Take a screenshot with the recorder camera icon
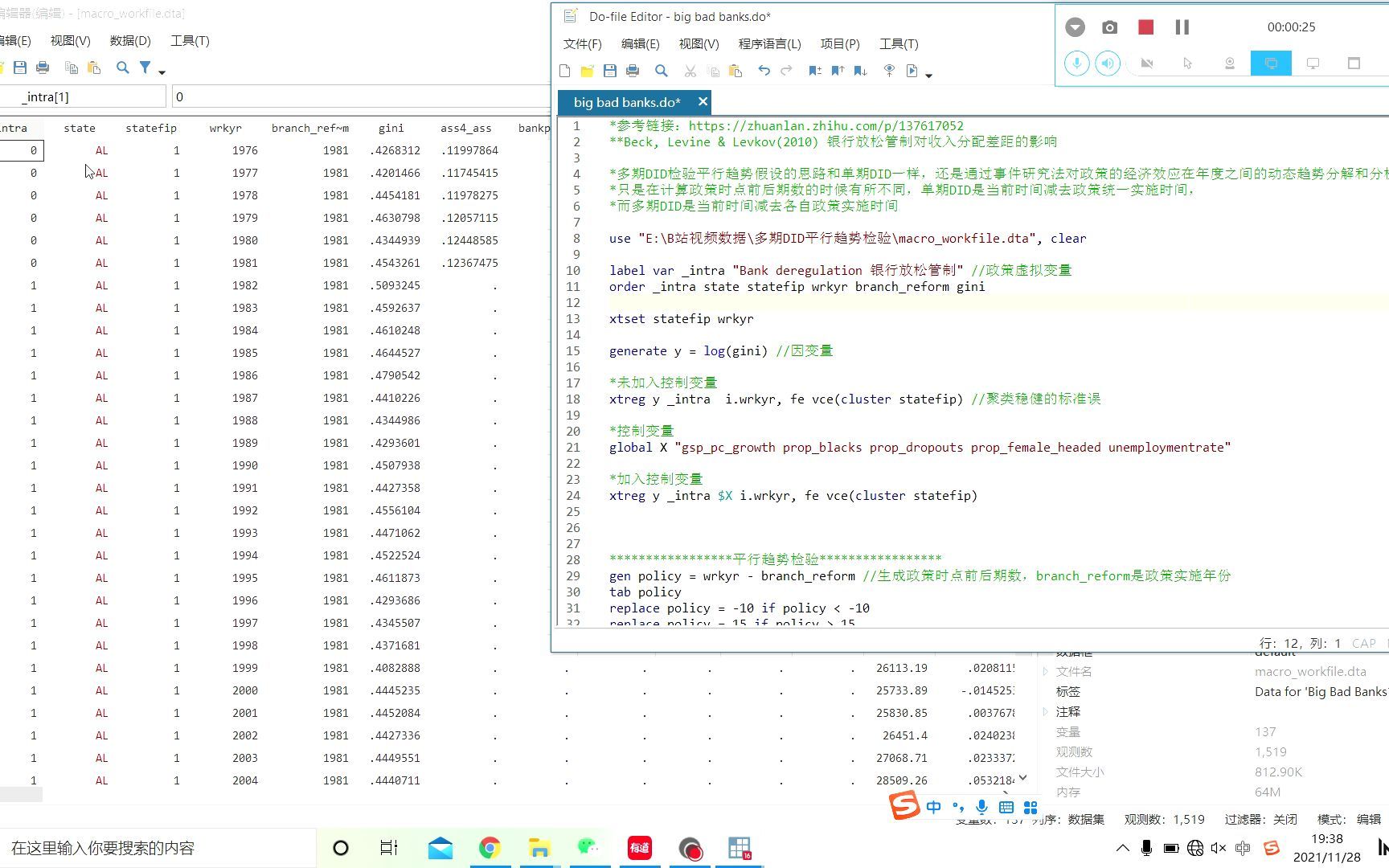Viewport: 1389px width, 868px height. click(1109, 27)
